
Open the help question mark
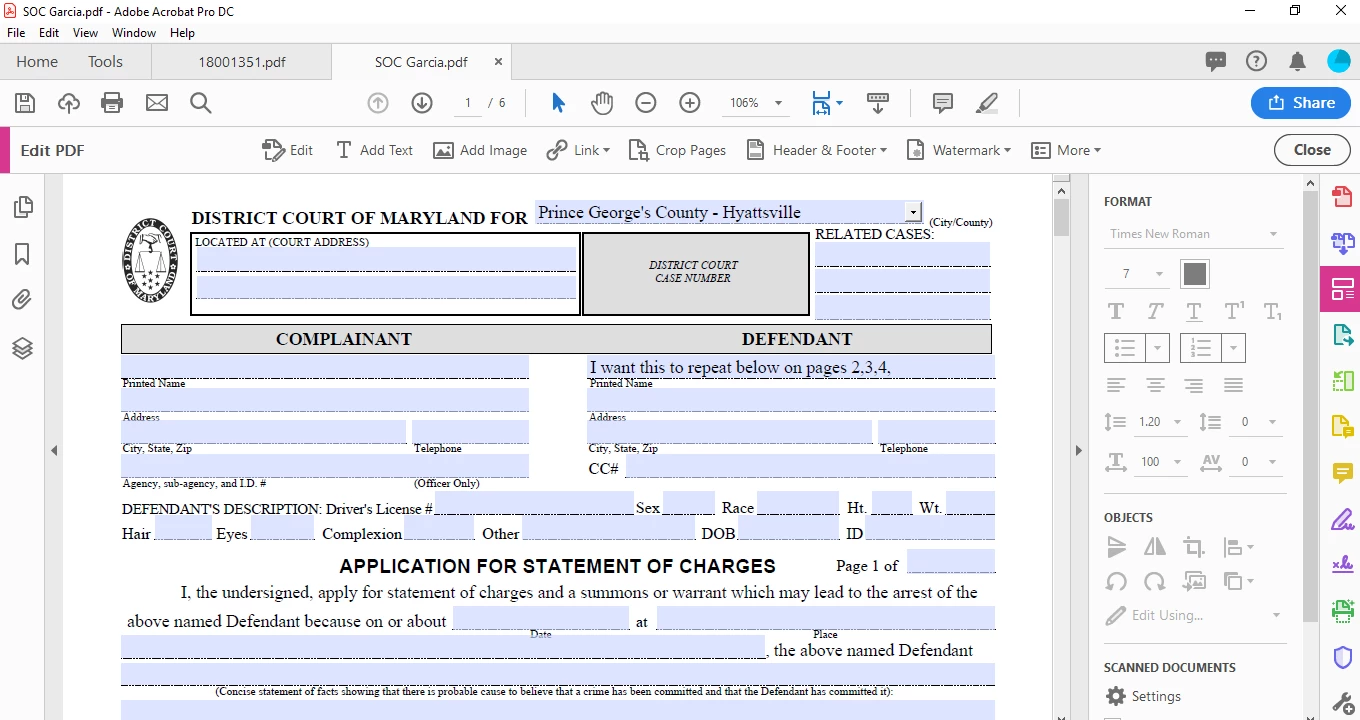[1256, 62]
